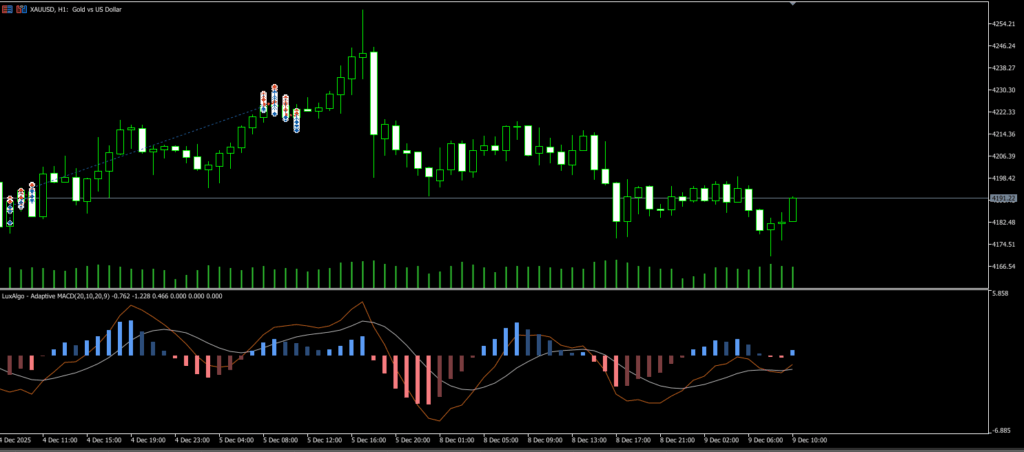
Task: Click the 4 Dec 2025 date label
Action: coord(18,439)
